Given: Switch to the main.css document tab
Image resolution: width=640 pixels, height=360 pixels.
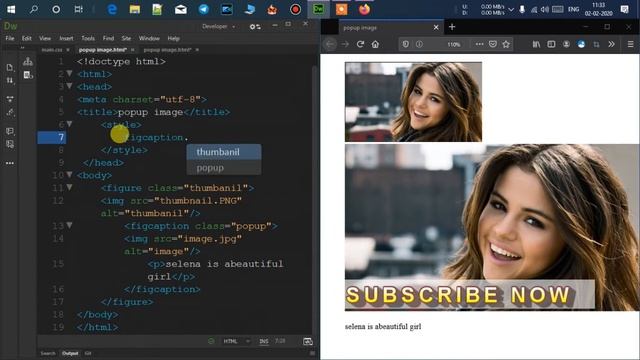Looking at the screenshot, I should tap(51, 50).
